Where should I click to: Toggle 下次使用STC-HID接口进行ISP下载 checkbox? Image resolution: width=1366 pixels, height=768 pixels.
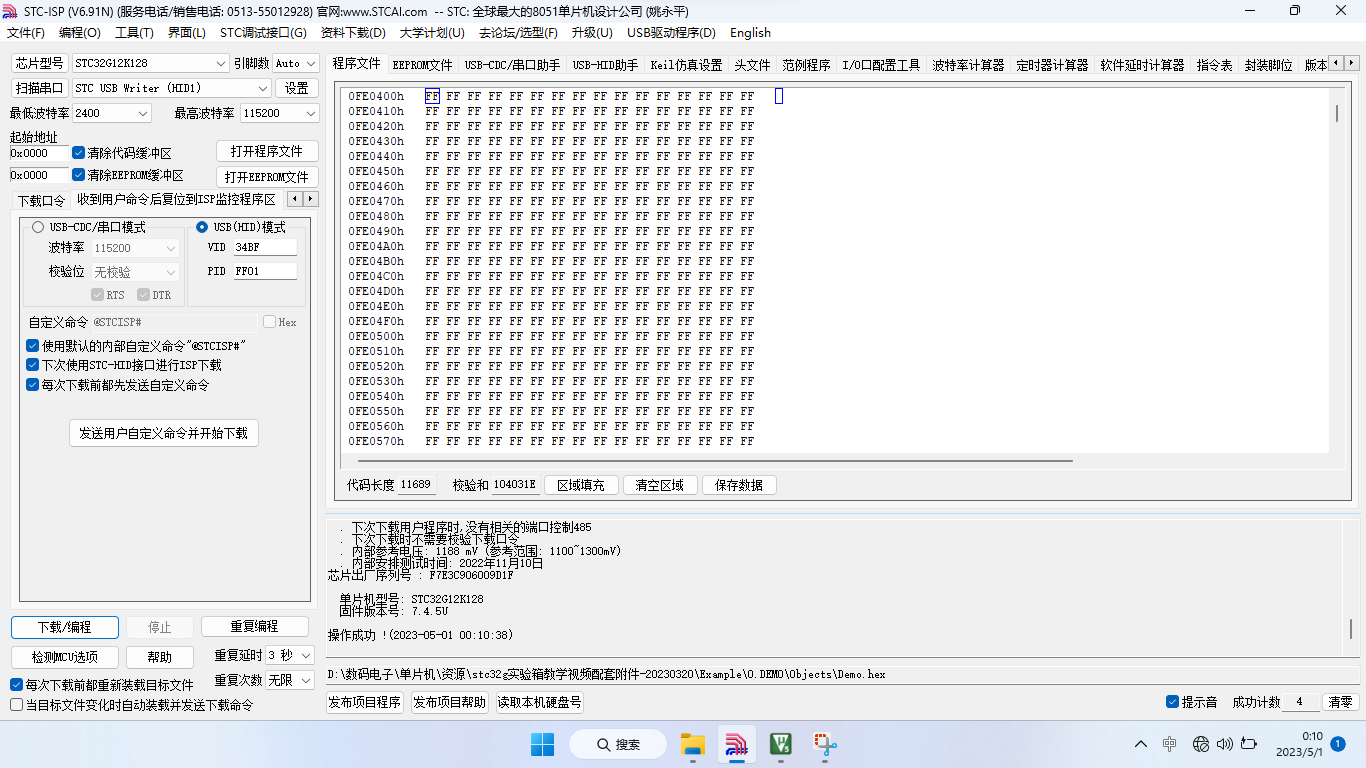(x=33, y=365)
